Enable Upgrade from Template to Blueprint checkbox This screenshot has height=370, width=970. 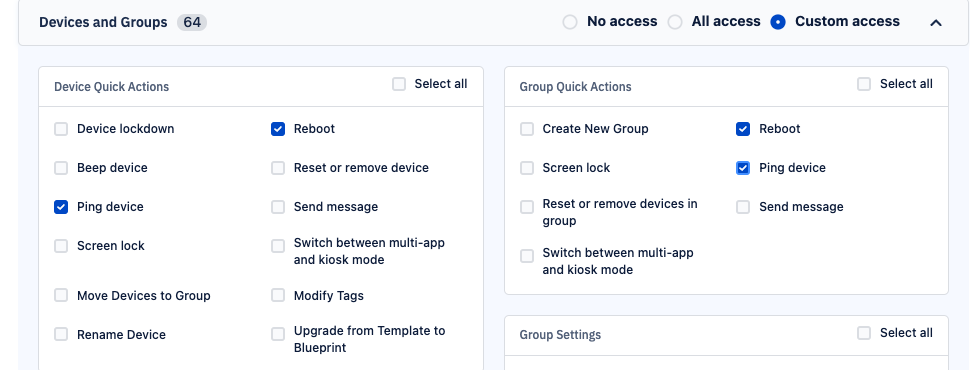(278, 334)
